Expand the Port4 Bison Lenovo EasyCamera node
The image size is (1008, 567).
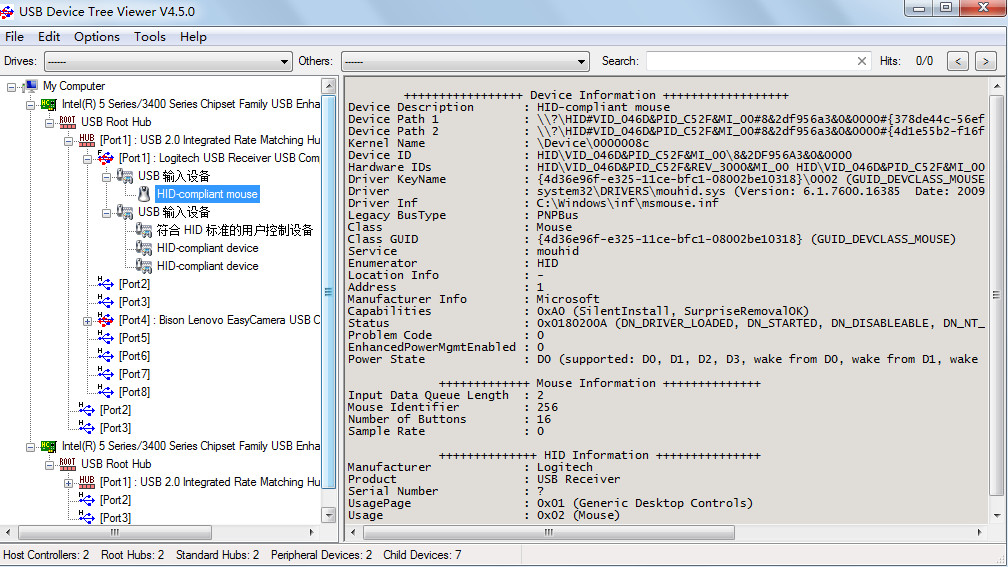(x=87, y=321)
